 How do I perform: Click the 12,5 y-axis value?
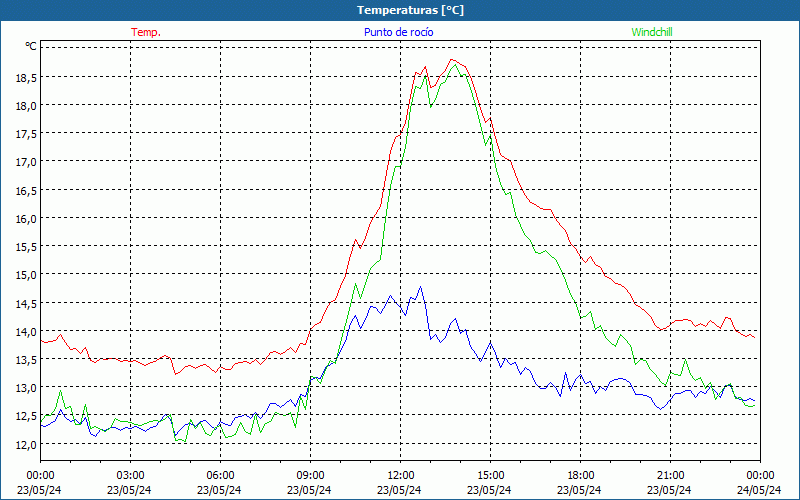click(x=26, y=416)
